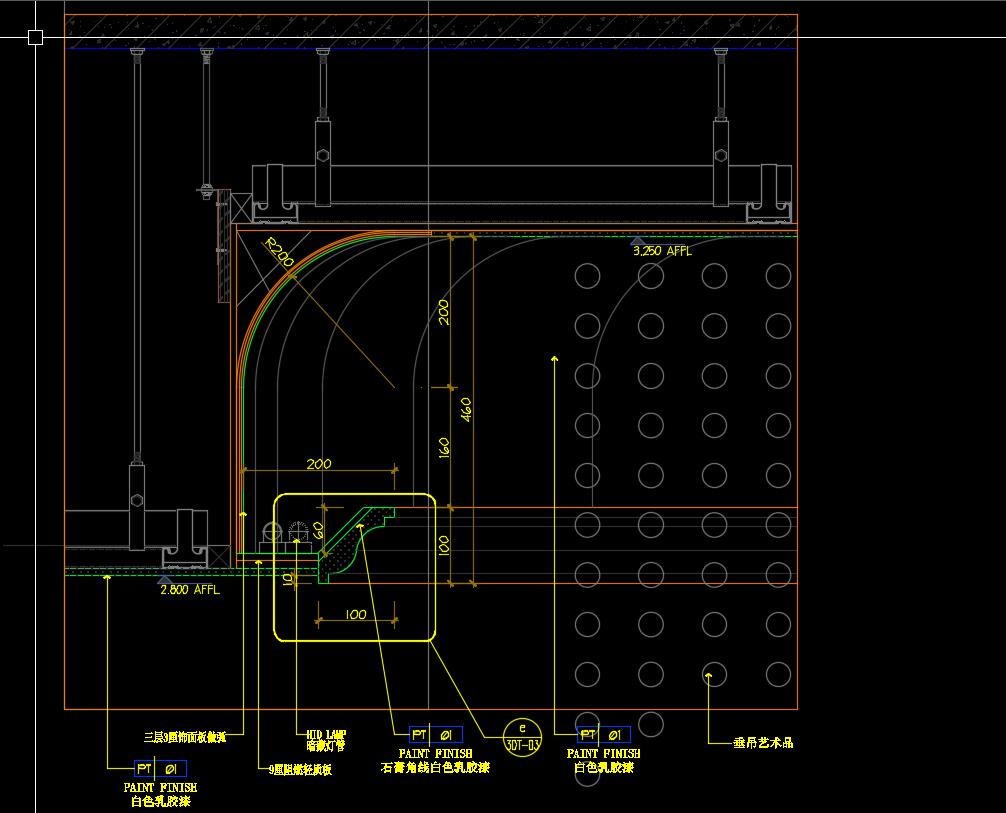Image resolution: width=1006 pixels, height=813 pixels.
Task: Click the 3DT-03 detail callout bubble
Action: 522,736
